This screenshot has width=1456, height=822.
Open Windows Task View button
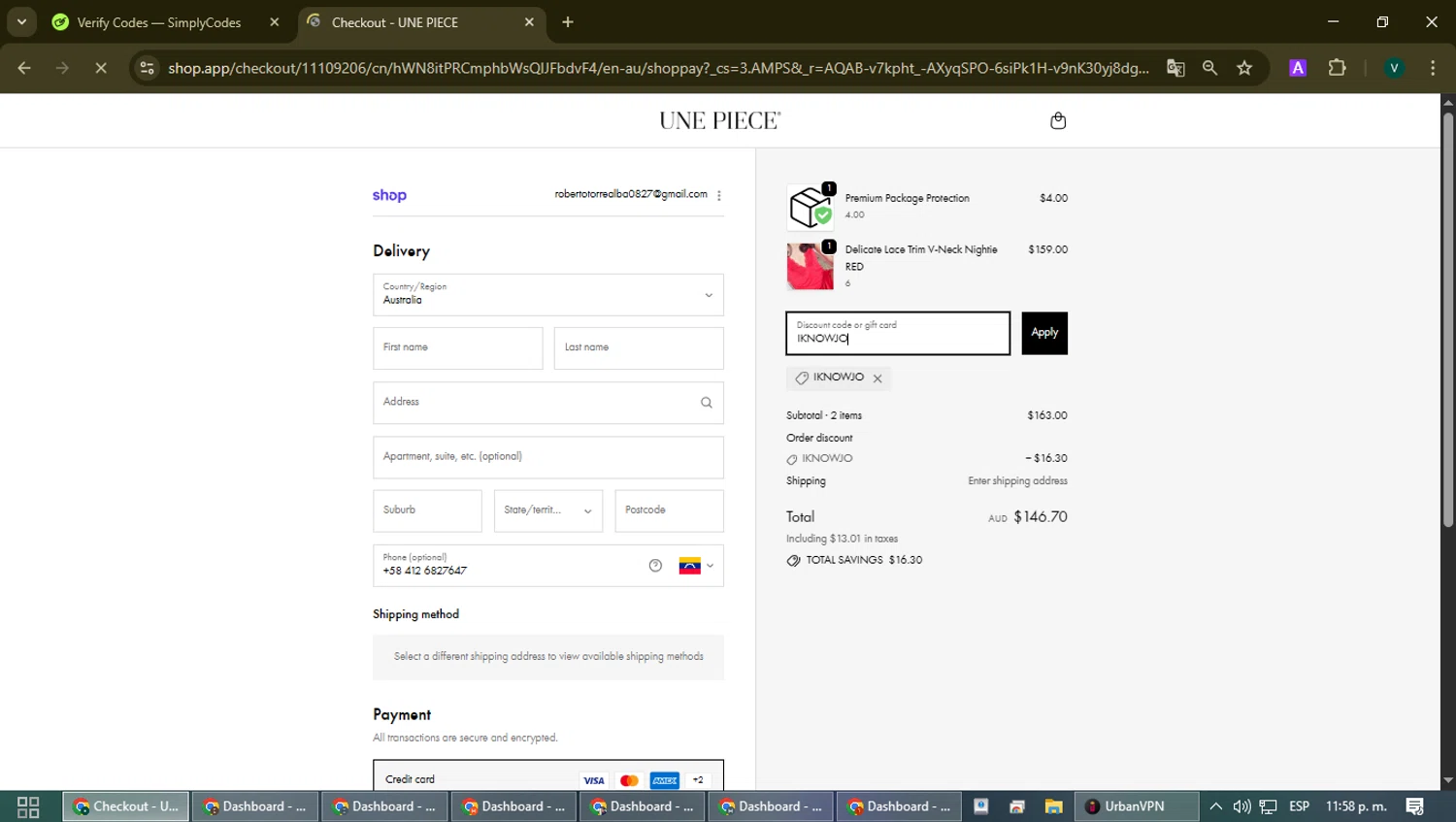coord(28,806)
